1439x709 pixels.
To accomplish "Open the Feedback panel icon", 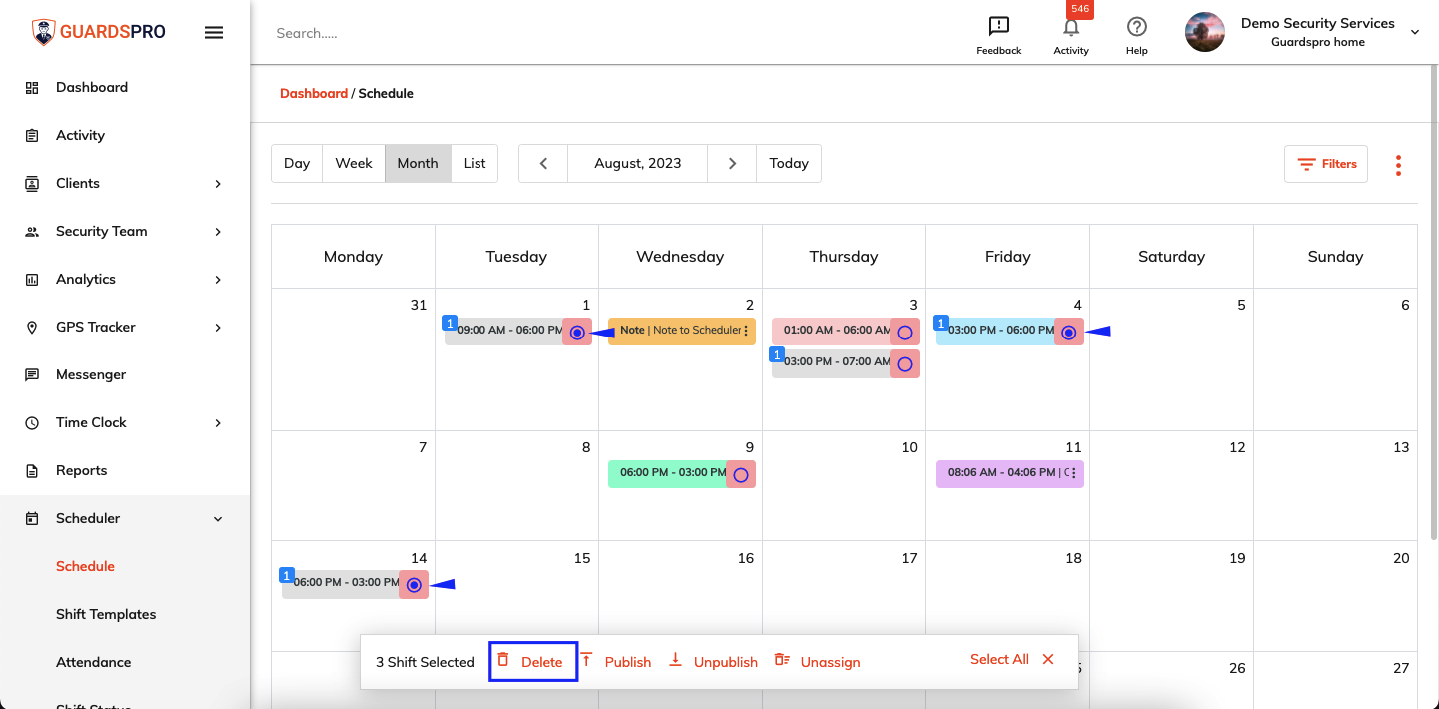I will point(998,25).
